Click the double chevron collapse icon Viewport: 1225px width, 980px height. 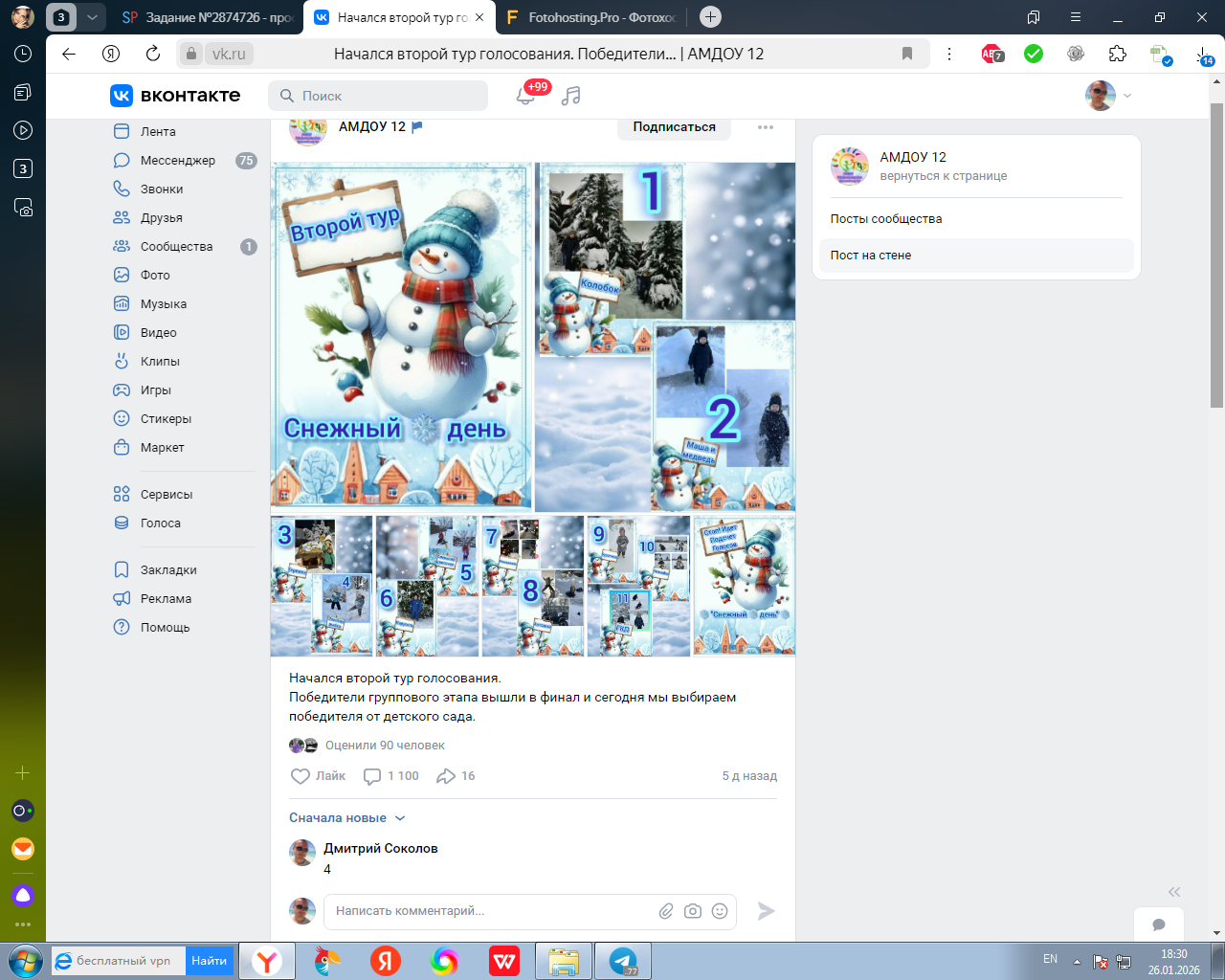point(1174,892)
